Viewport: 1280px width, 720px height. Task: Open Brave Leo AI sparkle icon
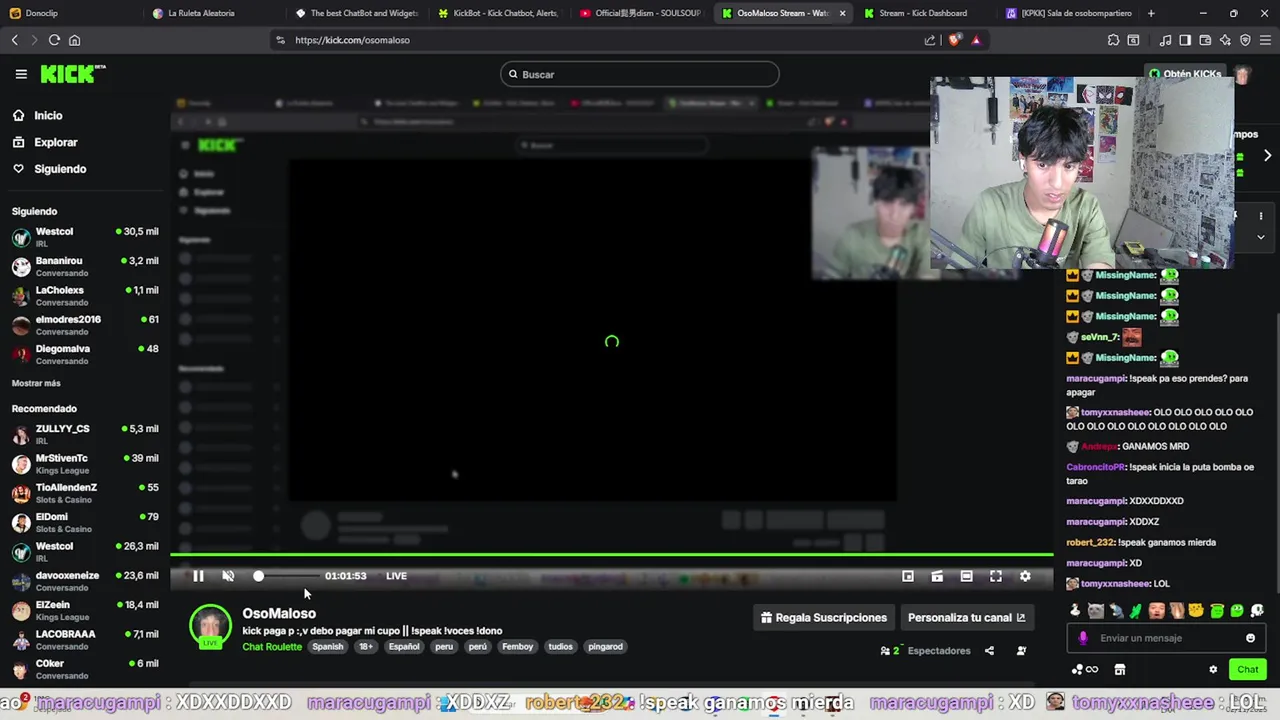coord(1225,40)
